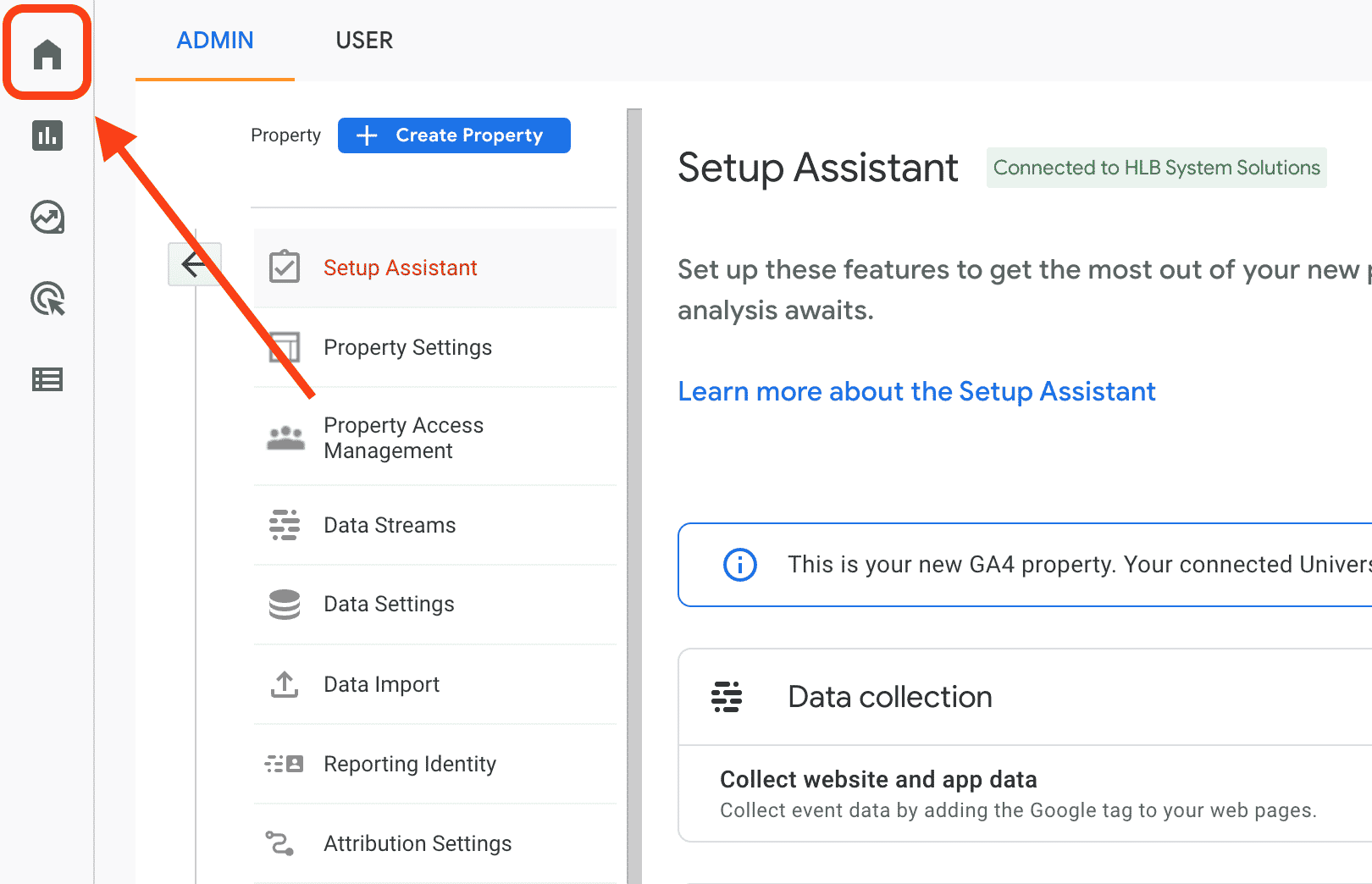Select the Reports bar-chart icon
Viewport: 1372px width, 884px height.
47,135
